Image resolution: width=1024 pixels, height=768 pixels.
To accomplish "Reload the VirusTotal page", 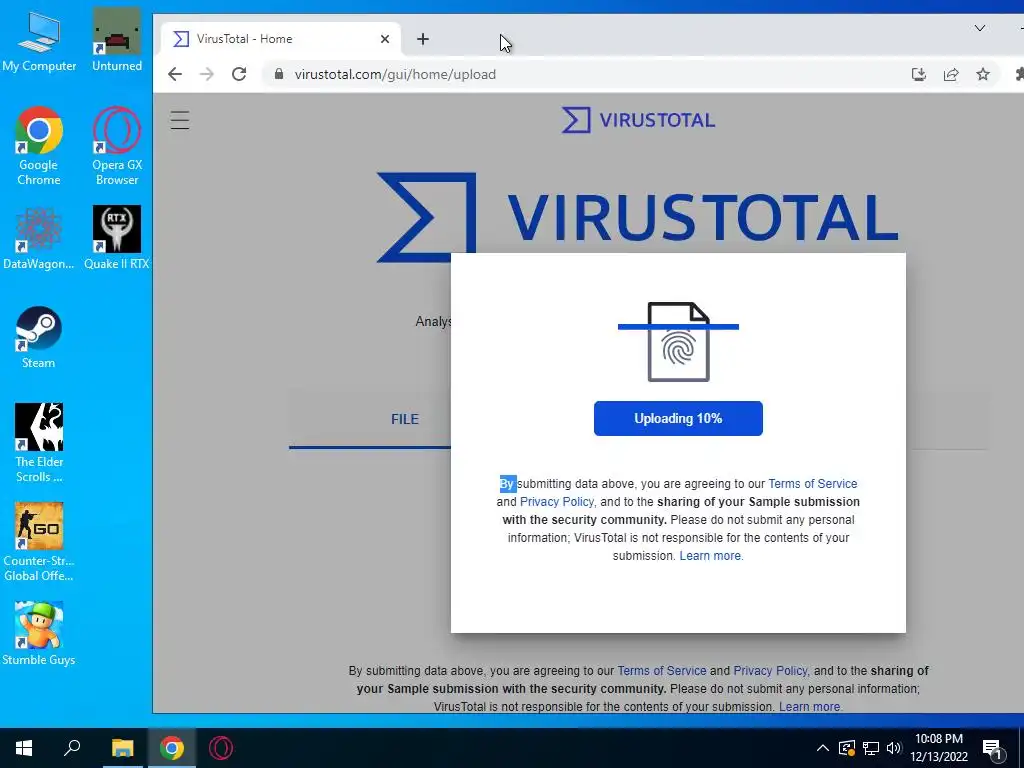I will 239,74.
